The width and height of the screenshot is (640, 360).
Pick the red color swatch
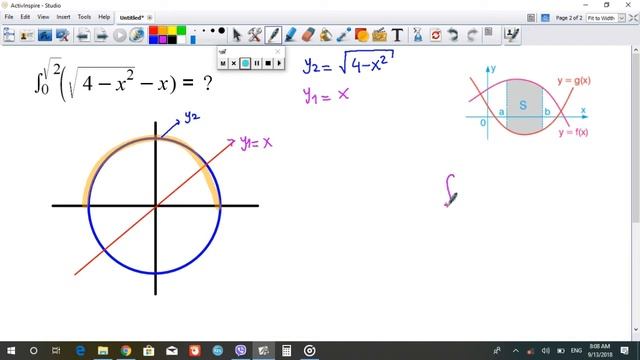click(153, 31)
